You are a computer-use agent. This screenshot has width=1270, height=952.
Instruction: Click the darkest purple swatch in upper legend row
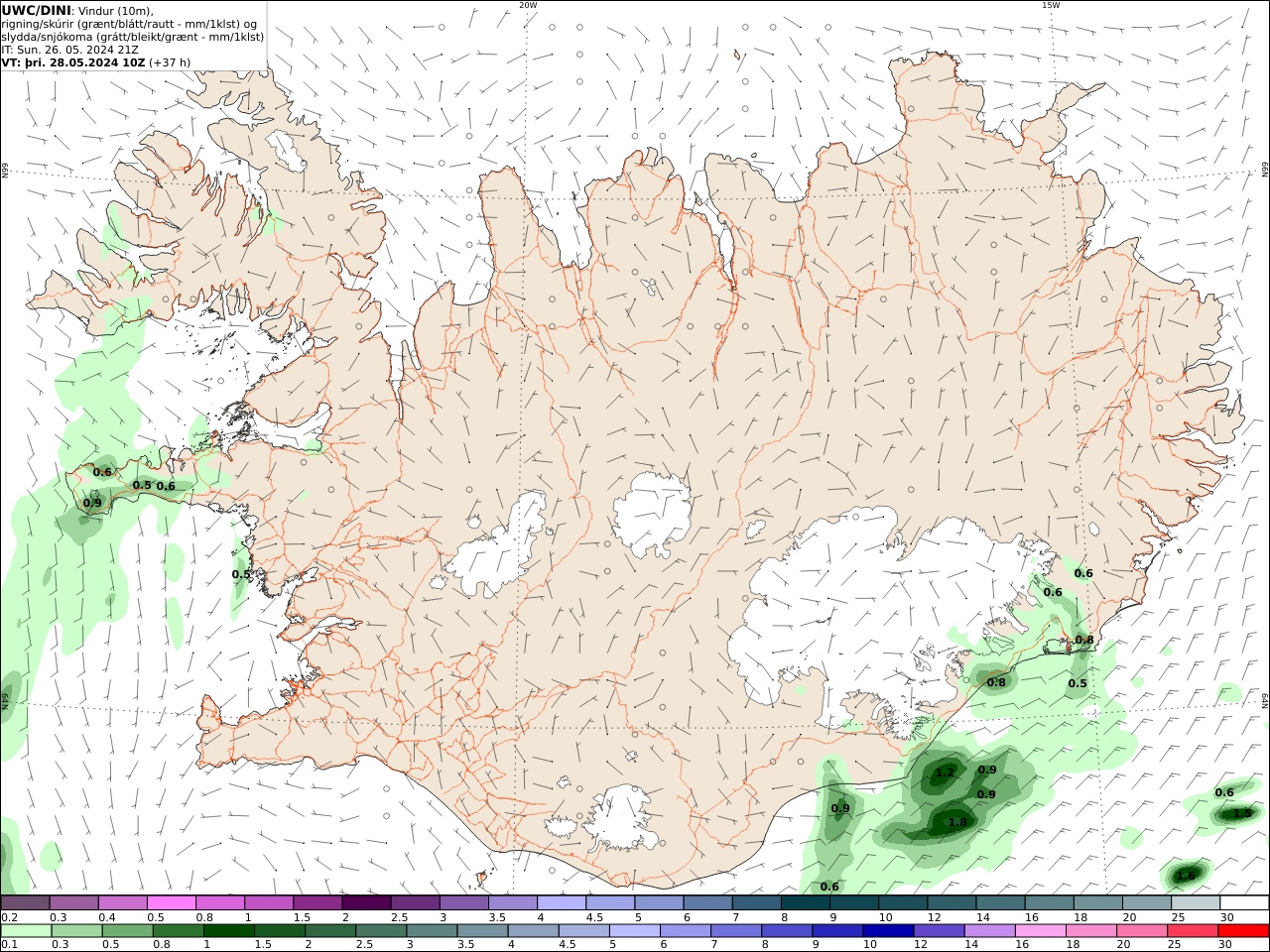[x=366, y=903]
